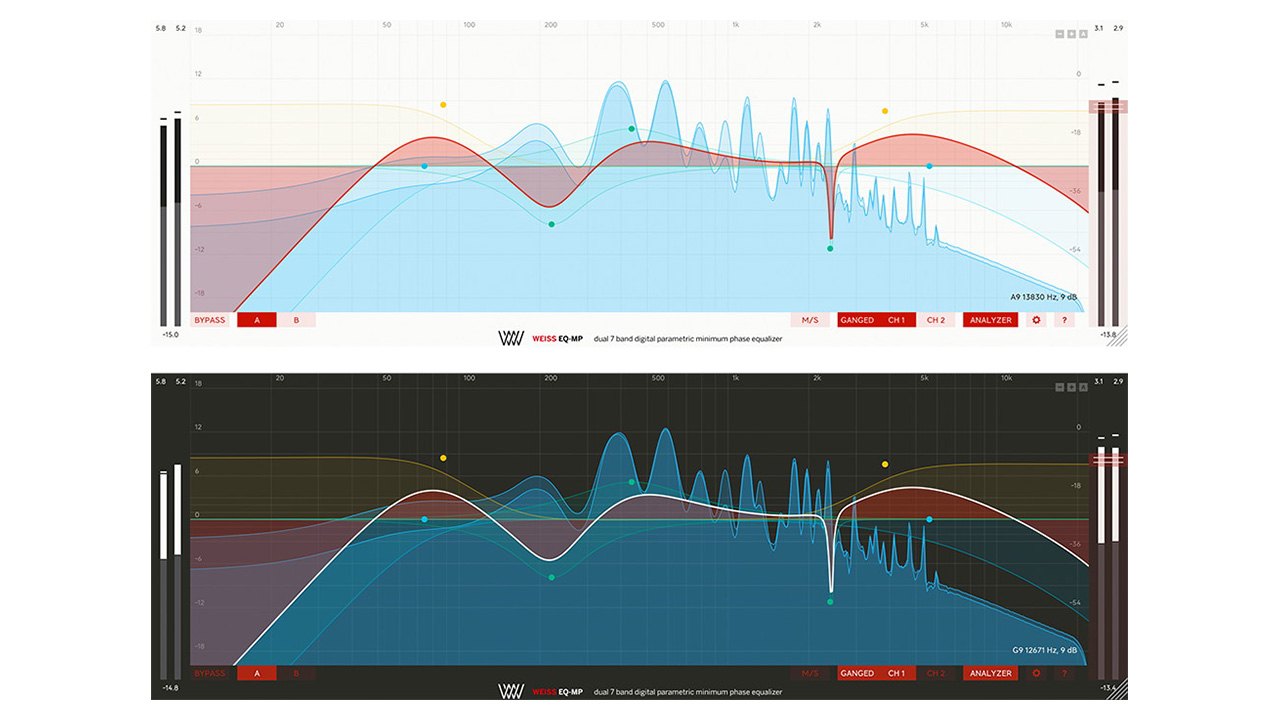
Task: Click the red output gain fader, light EQ
Action: [1108, 106]
